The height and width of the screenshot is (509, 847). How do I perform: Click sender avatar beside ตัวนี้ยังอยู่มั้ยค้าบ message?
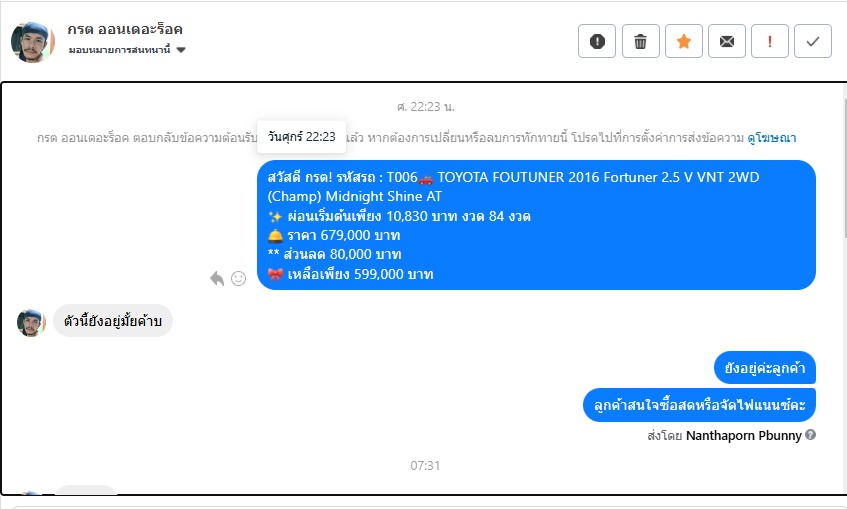click(x=31, y=323)
